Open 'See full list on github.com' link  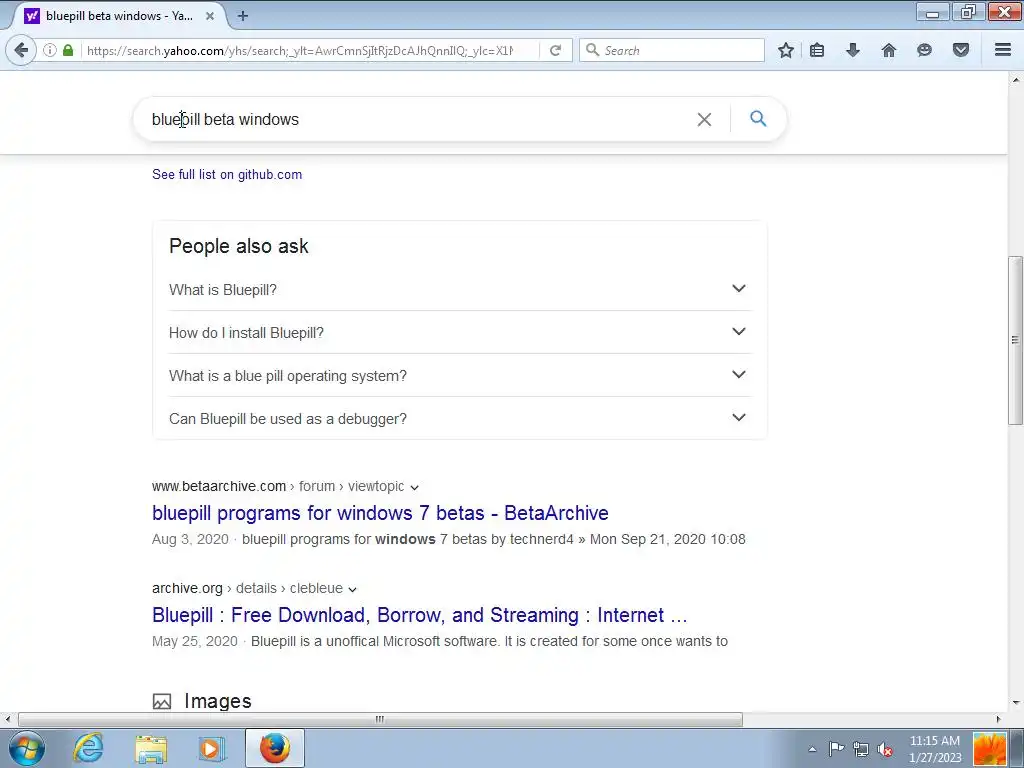pyautogui.click(x=227, y=174)
